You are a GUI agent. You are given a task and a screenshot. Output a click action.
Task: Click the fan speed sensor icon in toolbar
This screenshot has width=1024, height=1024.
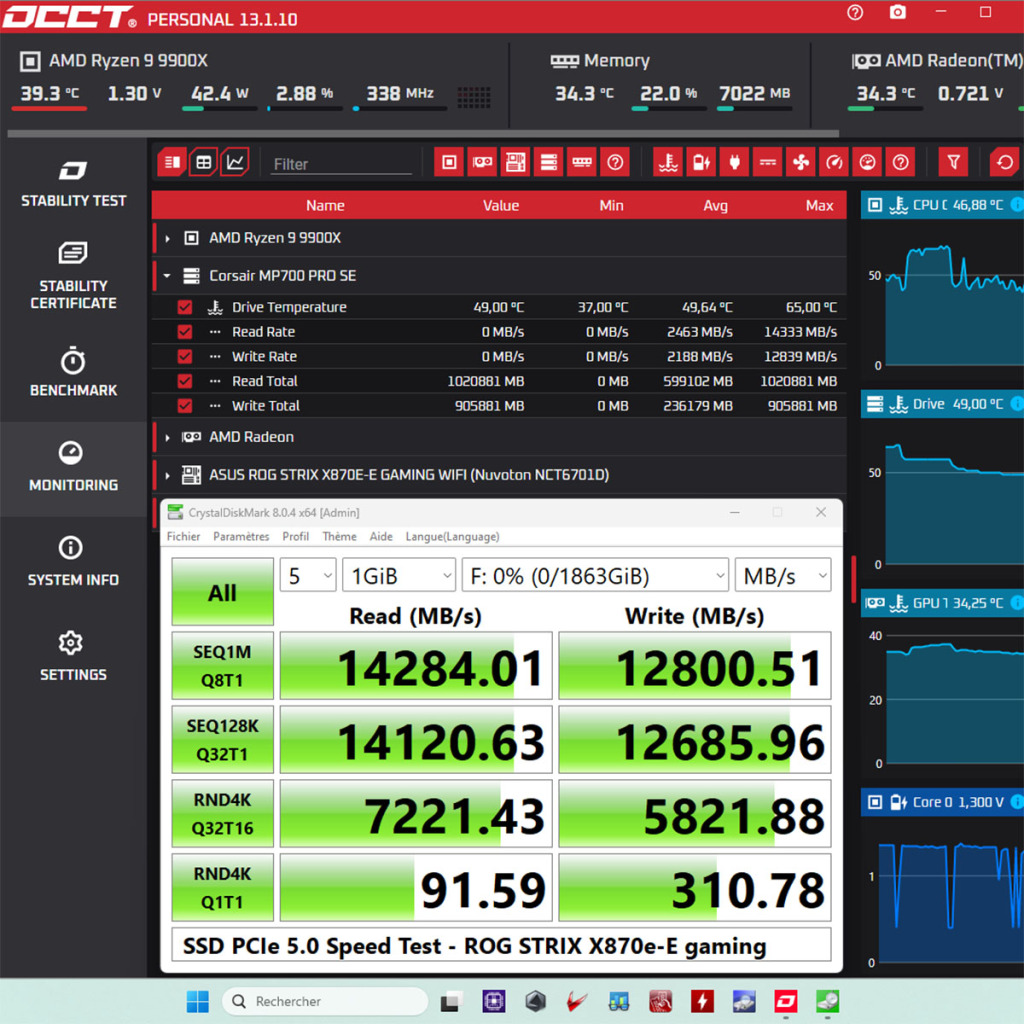[x=800, y=161]
